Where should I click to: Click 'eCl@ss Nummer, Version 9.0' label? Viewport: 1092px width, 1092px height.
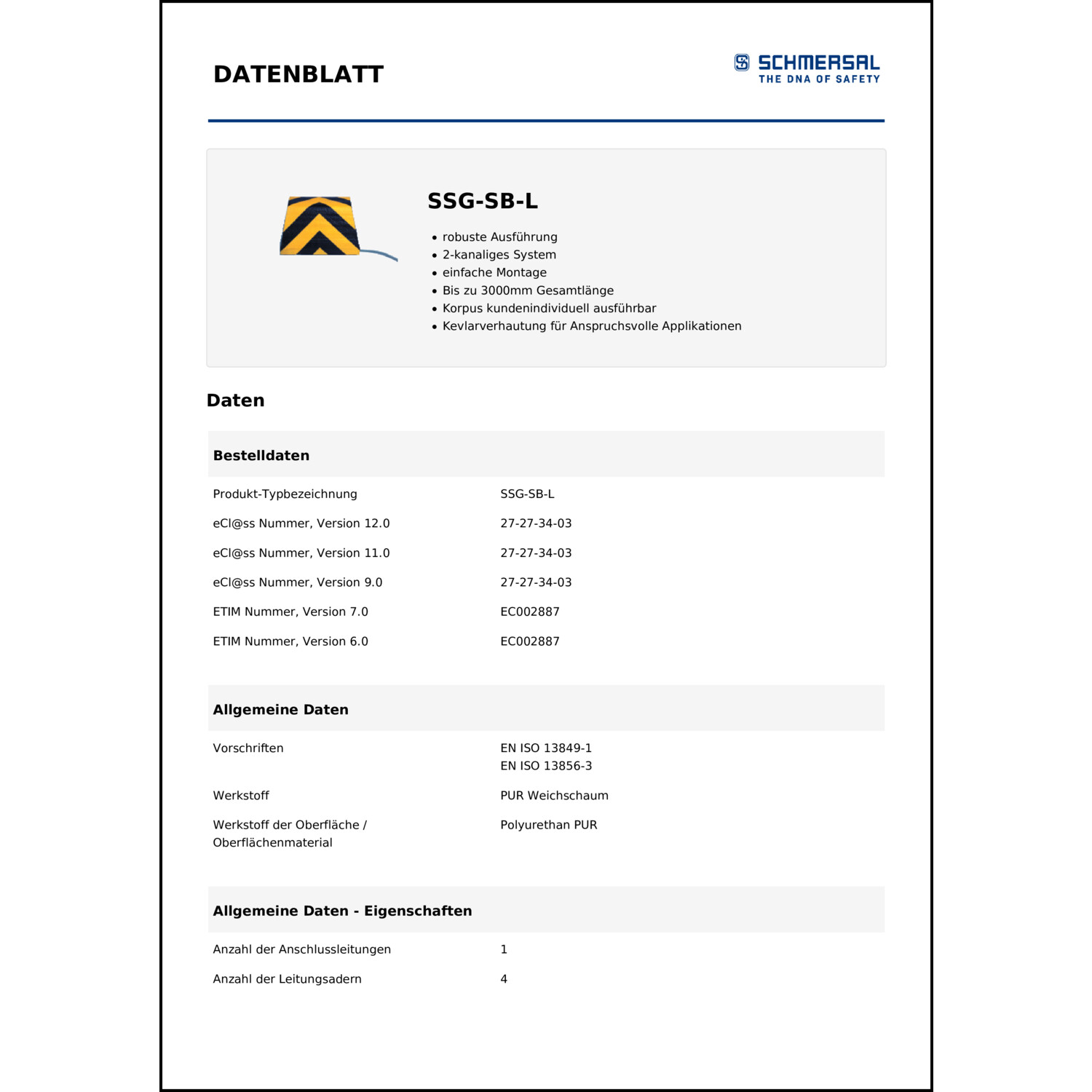[298, 582]
